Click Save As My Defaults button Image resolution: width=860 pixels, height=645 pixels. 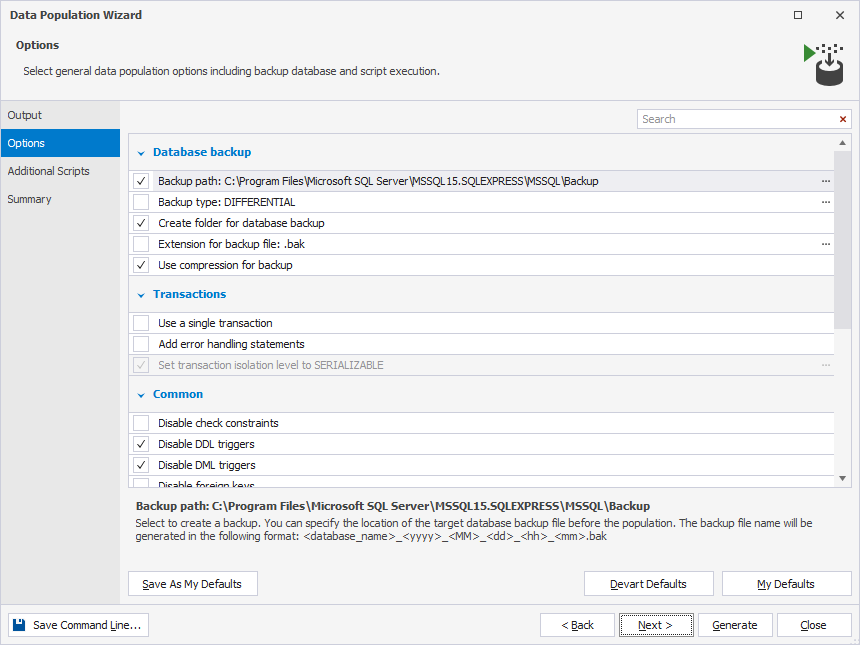click(193, 584)
